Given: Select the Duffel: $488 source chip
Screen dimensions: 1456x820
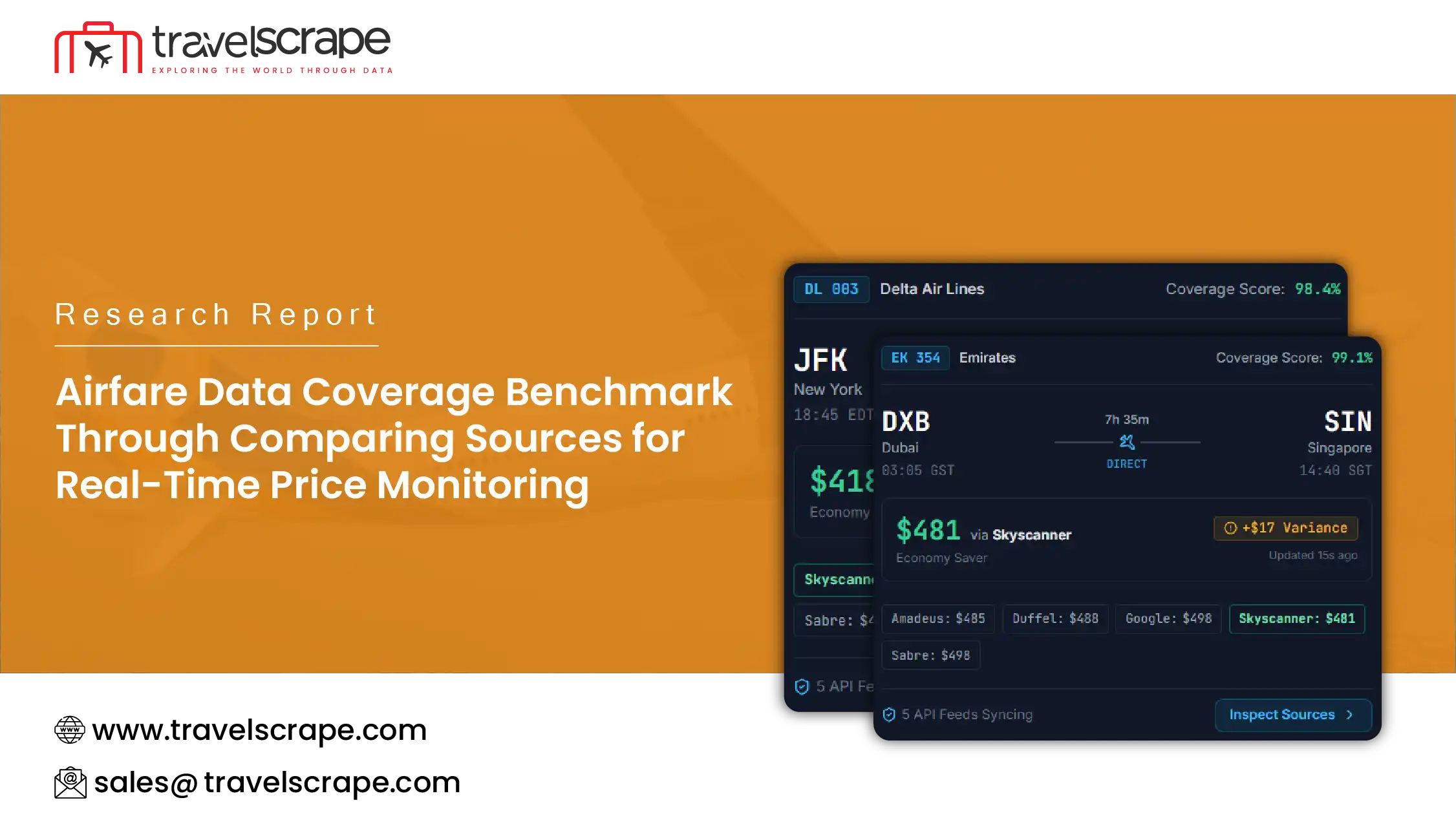Looking at the screenshot, I should (1055, 618).
